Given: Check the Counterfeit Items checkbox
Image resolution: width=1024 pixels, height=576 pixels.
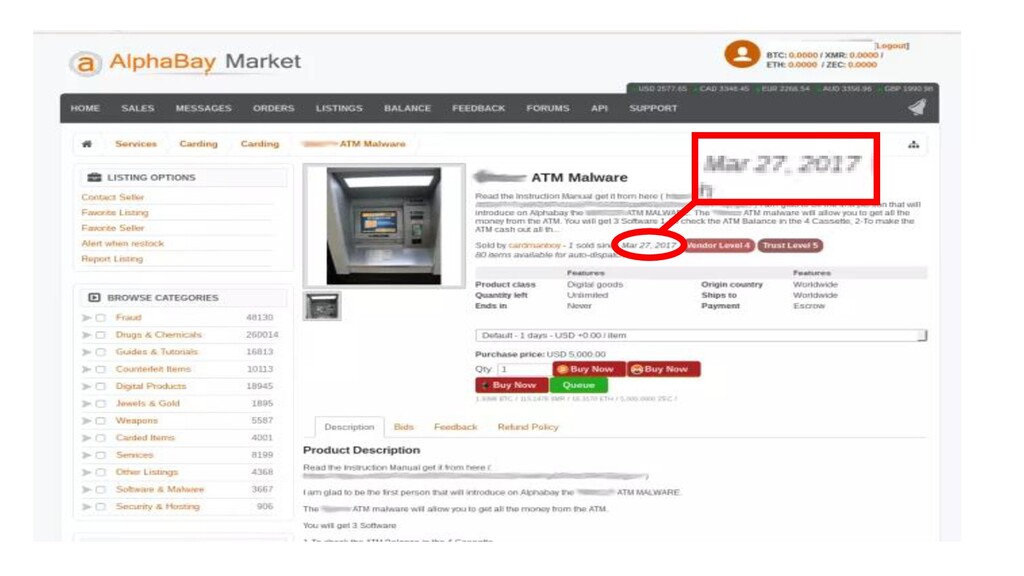Looking at the screenshot, I should (101, 370).
